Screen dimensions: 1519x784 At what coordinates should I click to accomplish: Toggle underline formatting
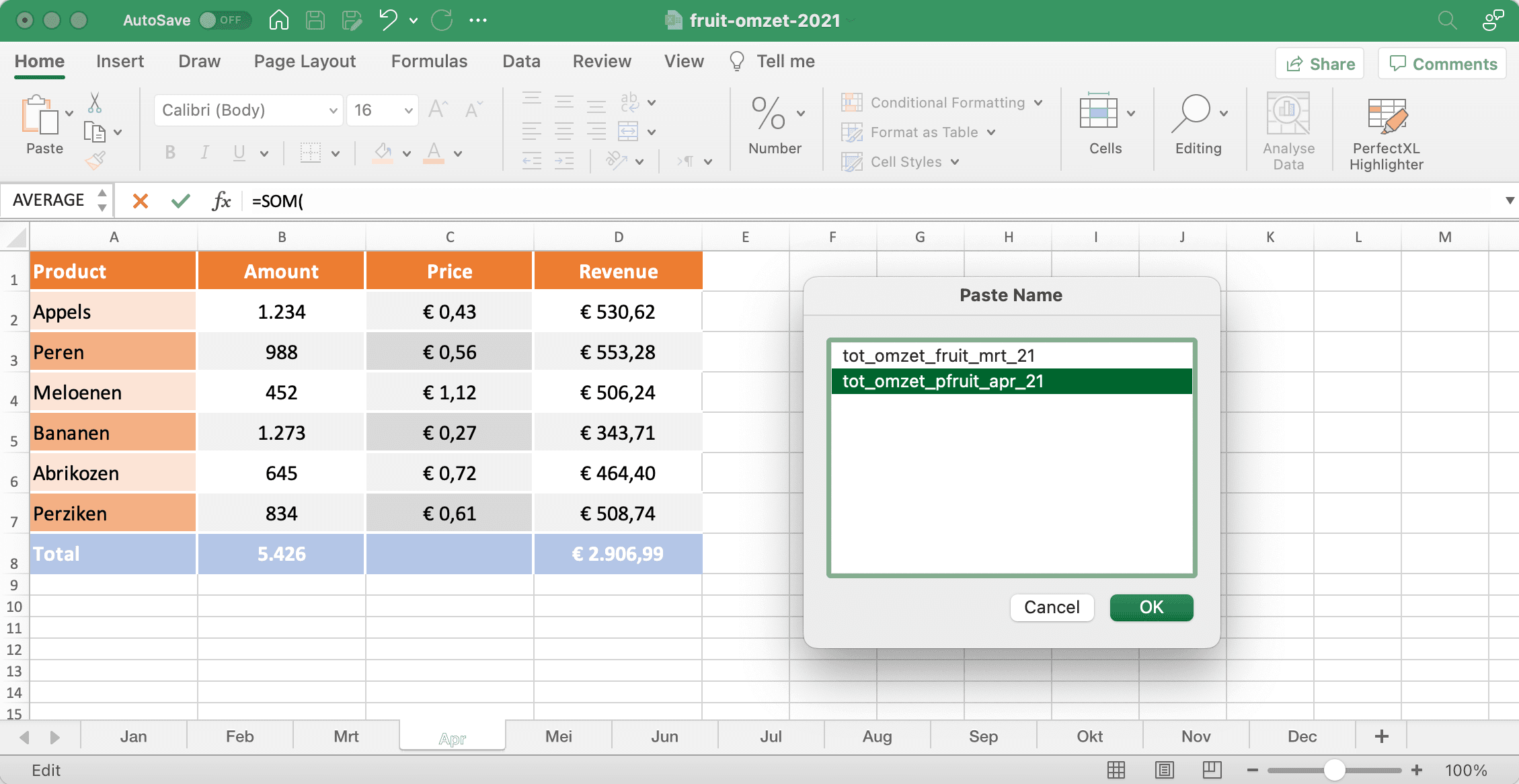coord(239,153)
